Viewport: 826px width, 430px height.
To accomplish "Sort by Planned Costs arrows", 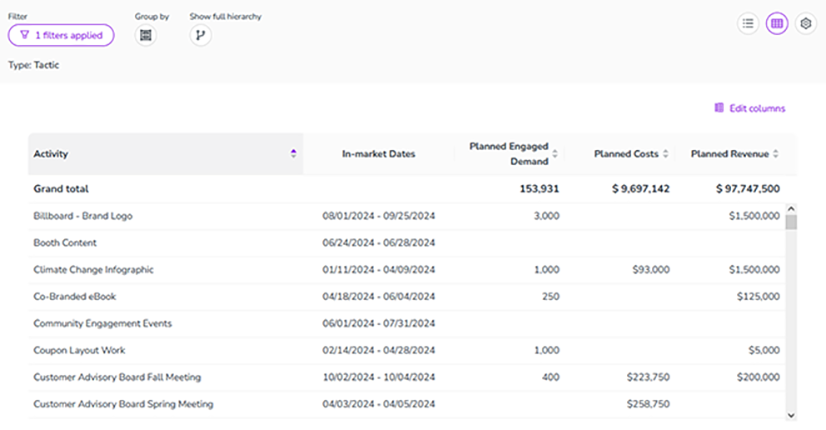I will point(665,153).
